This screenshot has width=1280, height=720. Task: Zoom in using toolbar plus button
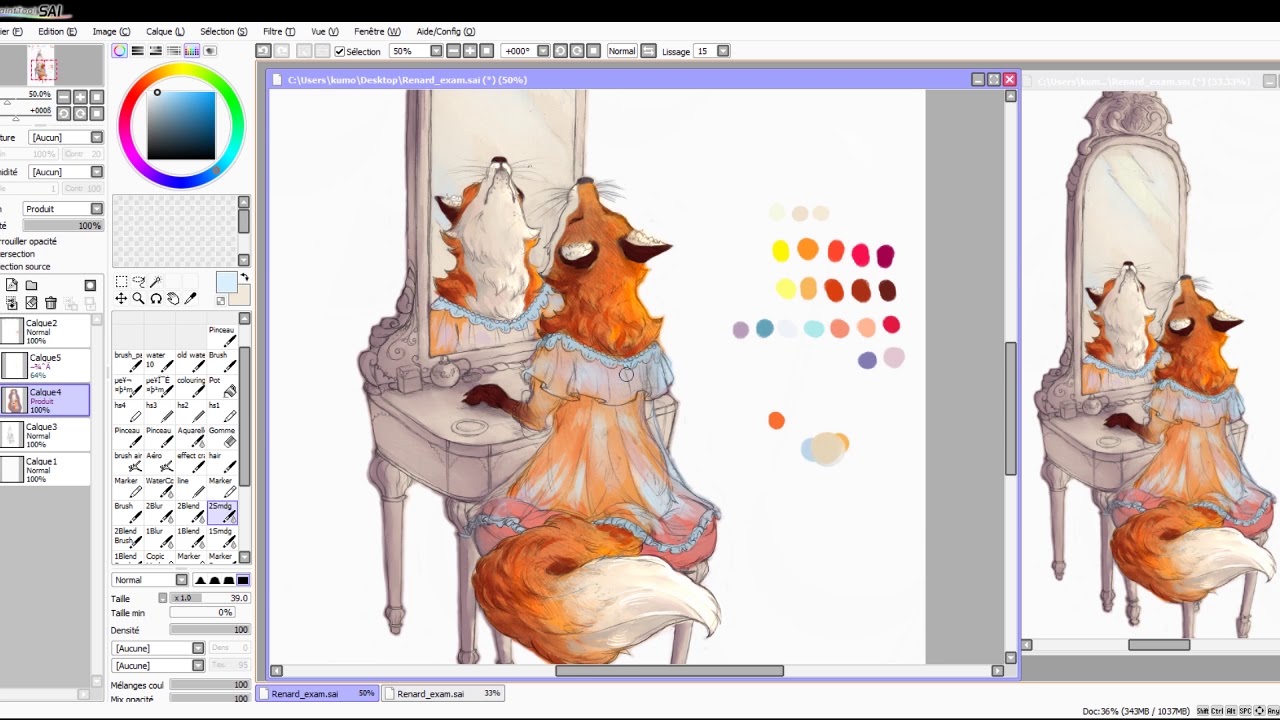(470, 51)
